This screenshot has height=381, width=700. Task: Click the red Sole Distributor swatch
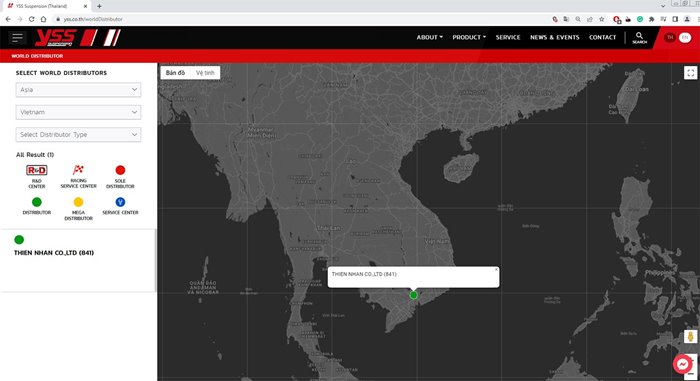point(120,170)
